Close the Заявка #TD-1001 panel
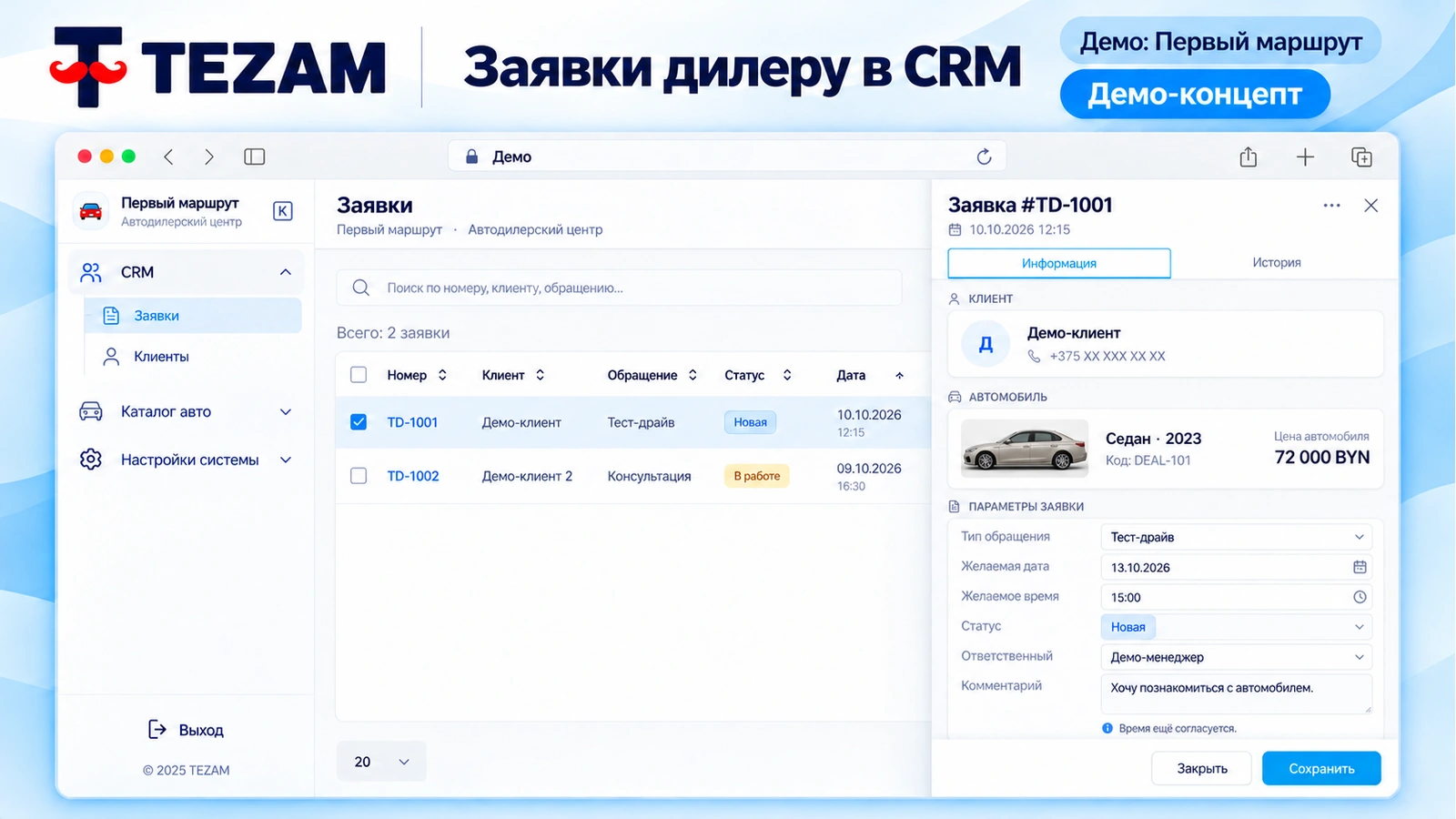This screenshot has width=1456, height=819. coord(1371,206)
